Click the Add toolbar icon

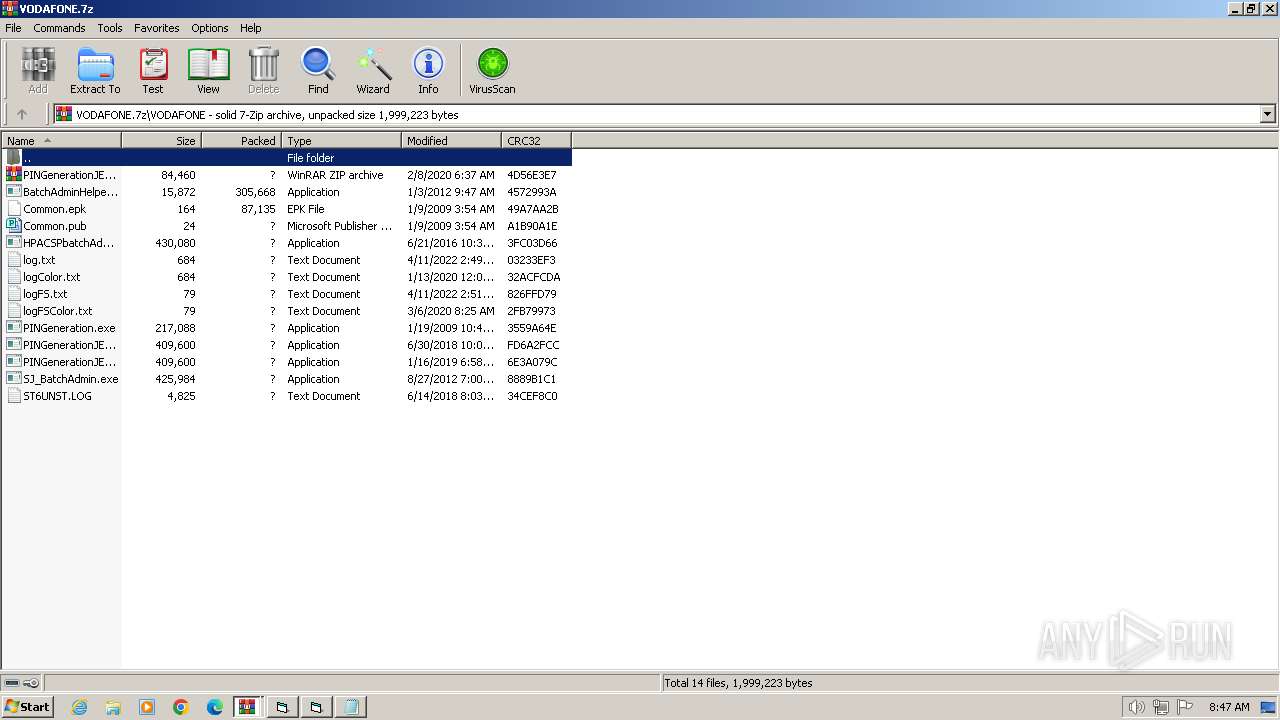point(38,70)
